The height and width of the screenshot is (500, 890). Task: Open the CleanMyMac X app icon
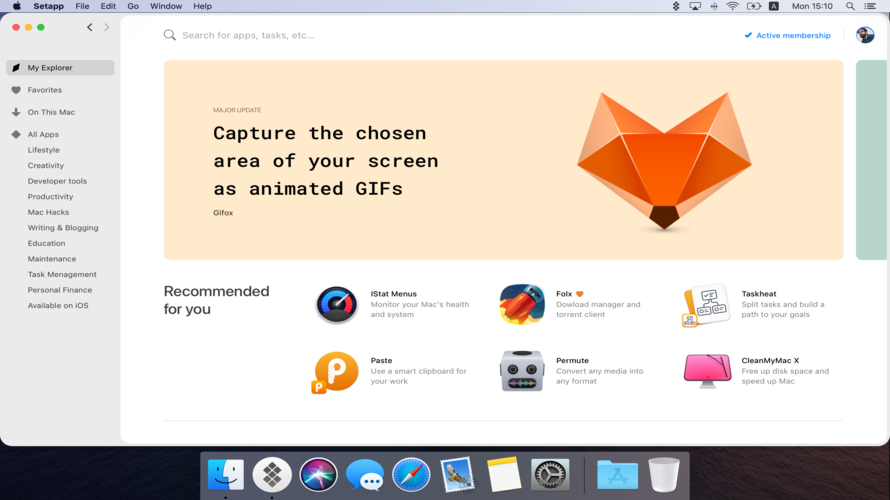(707, 371)
